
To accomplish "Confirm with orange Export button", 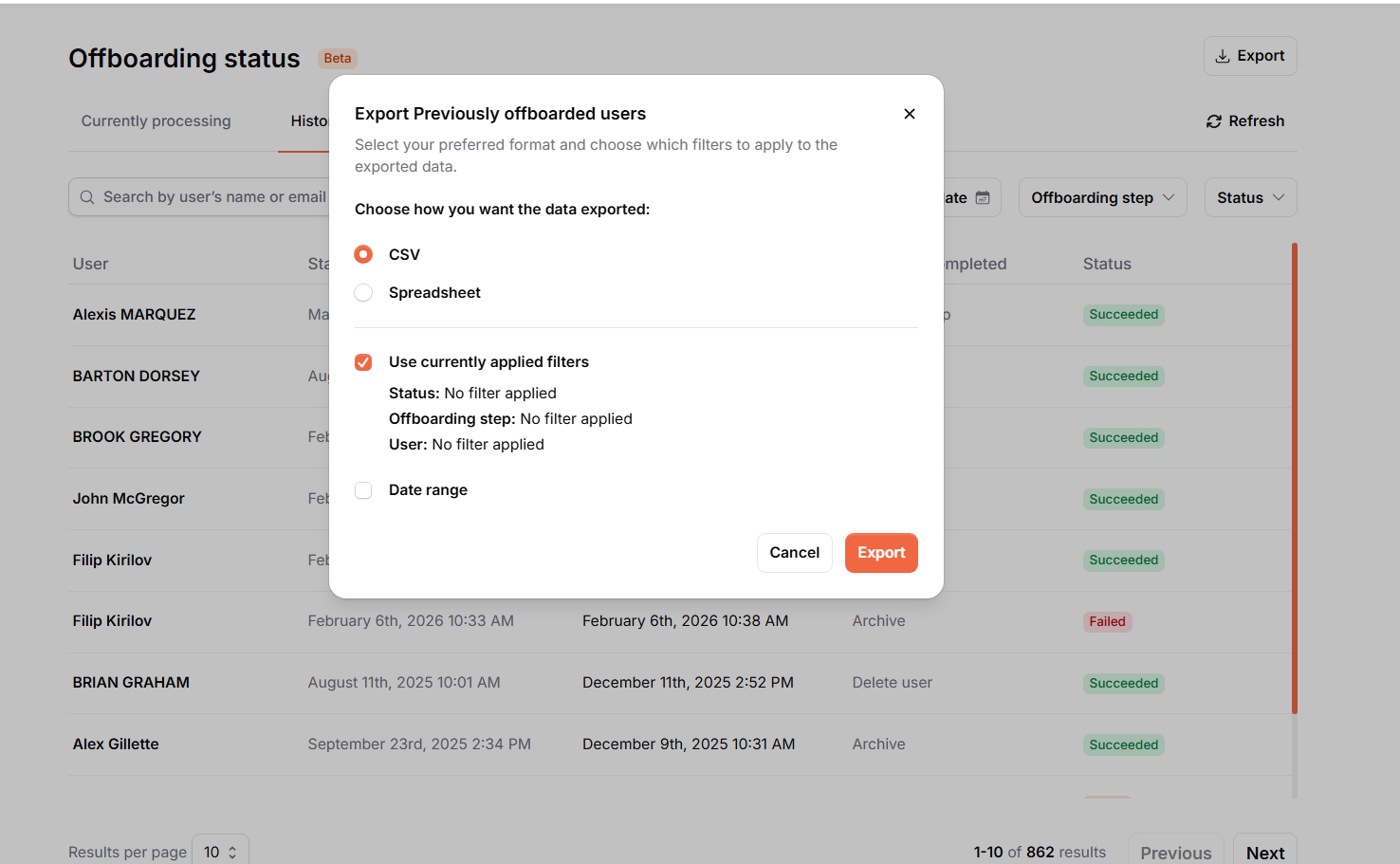I will coord(881,553).
